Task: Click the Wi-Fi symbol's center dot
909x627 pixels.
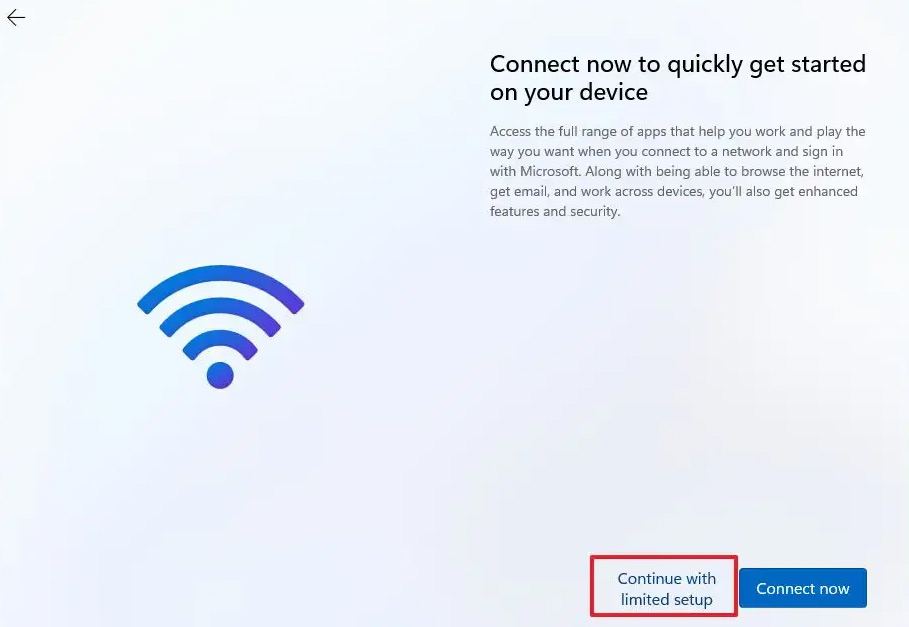Action: [220, 375]
